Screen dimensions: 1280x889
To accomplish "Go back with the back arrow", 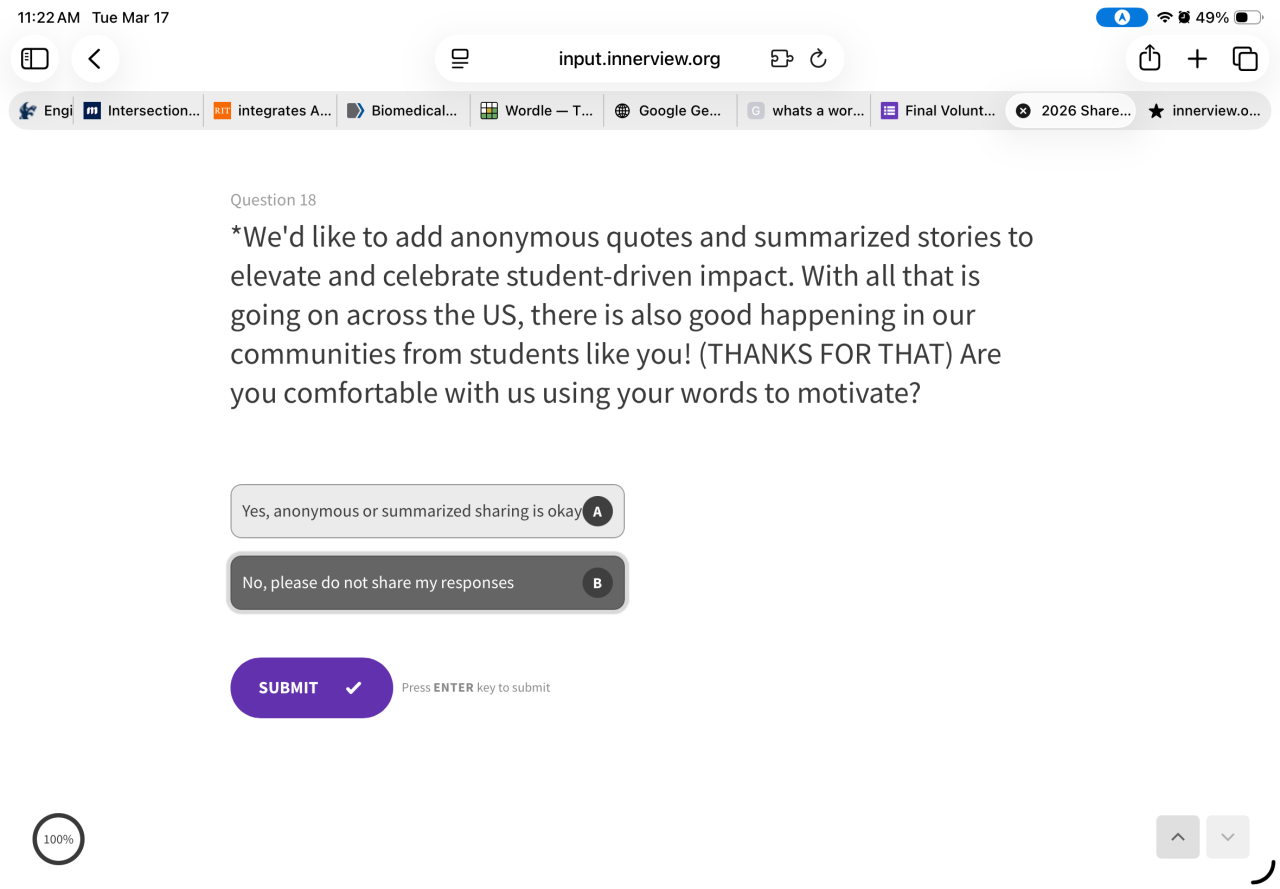I will (x=95, y=59).
